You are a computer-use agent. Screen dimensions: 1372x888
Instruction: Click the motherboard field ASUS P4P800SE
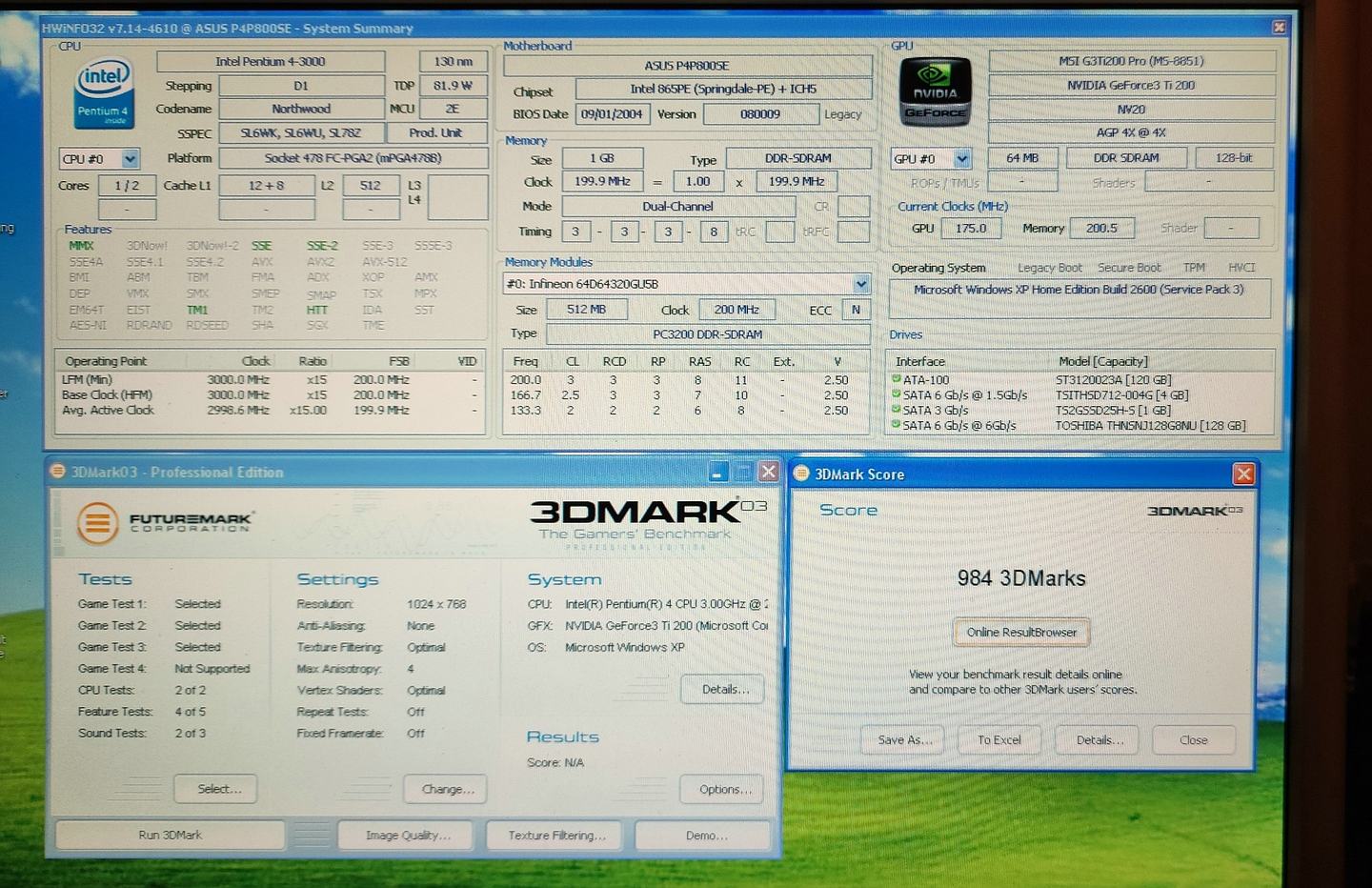coord(687,66)
